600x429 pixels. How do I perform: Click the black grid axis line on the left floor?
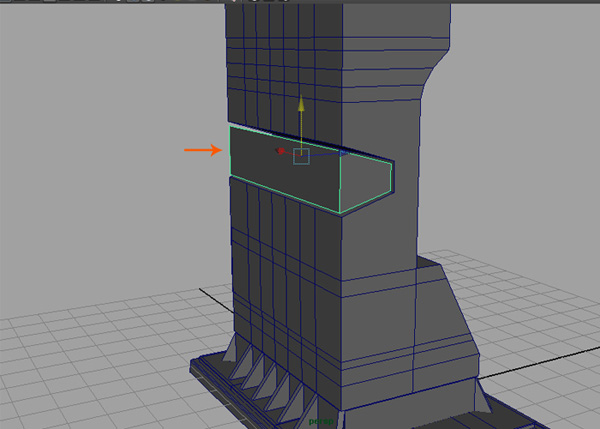pyautogui.click(x=215, y=296)
